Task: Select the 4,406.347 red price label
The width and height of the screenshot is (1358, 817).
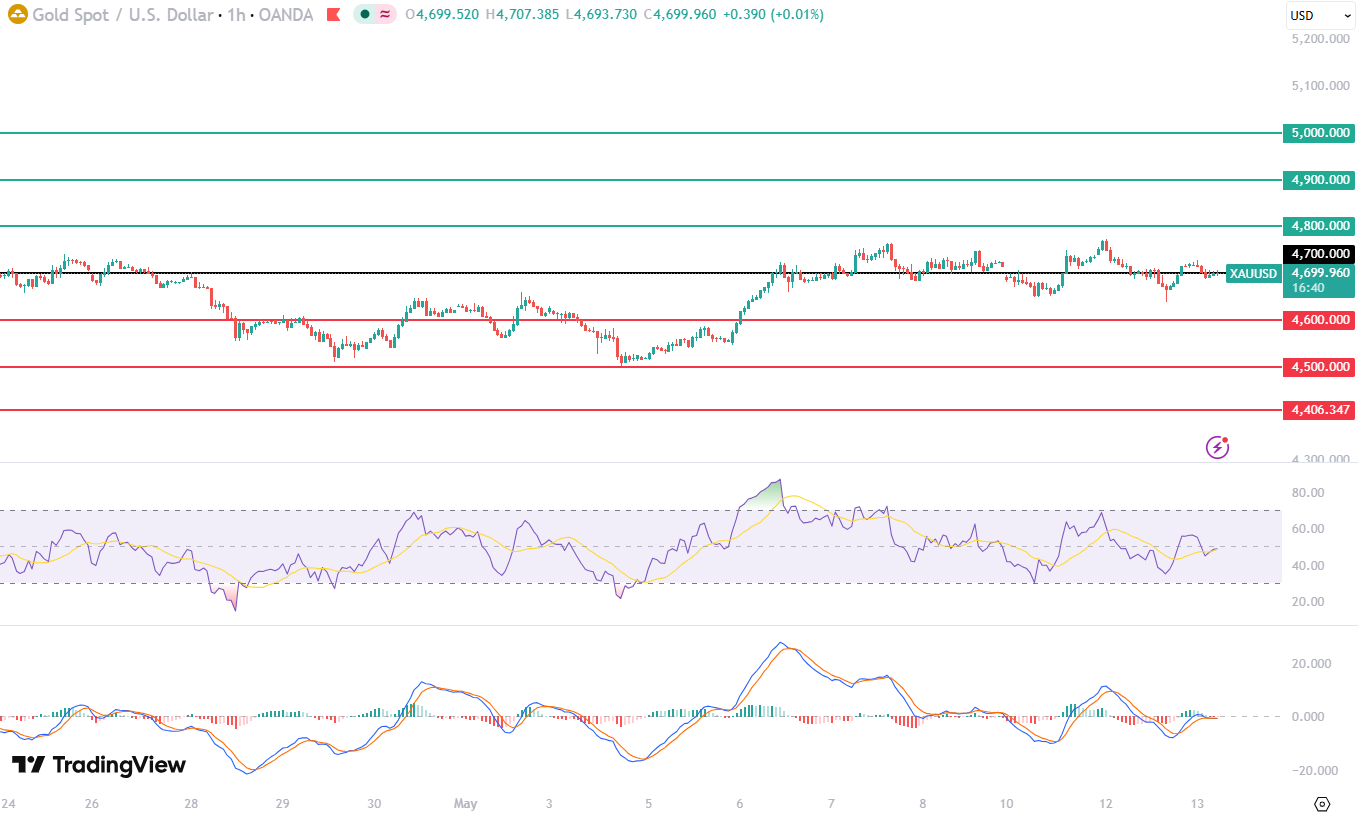Action: (x=1318, y=410)
